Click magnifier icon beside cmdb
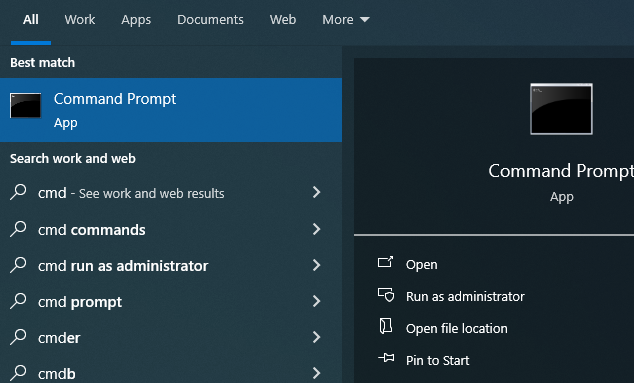This screenshot has width=634, height=383. [18, 373]
